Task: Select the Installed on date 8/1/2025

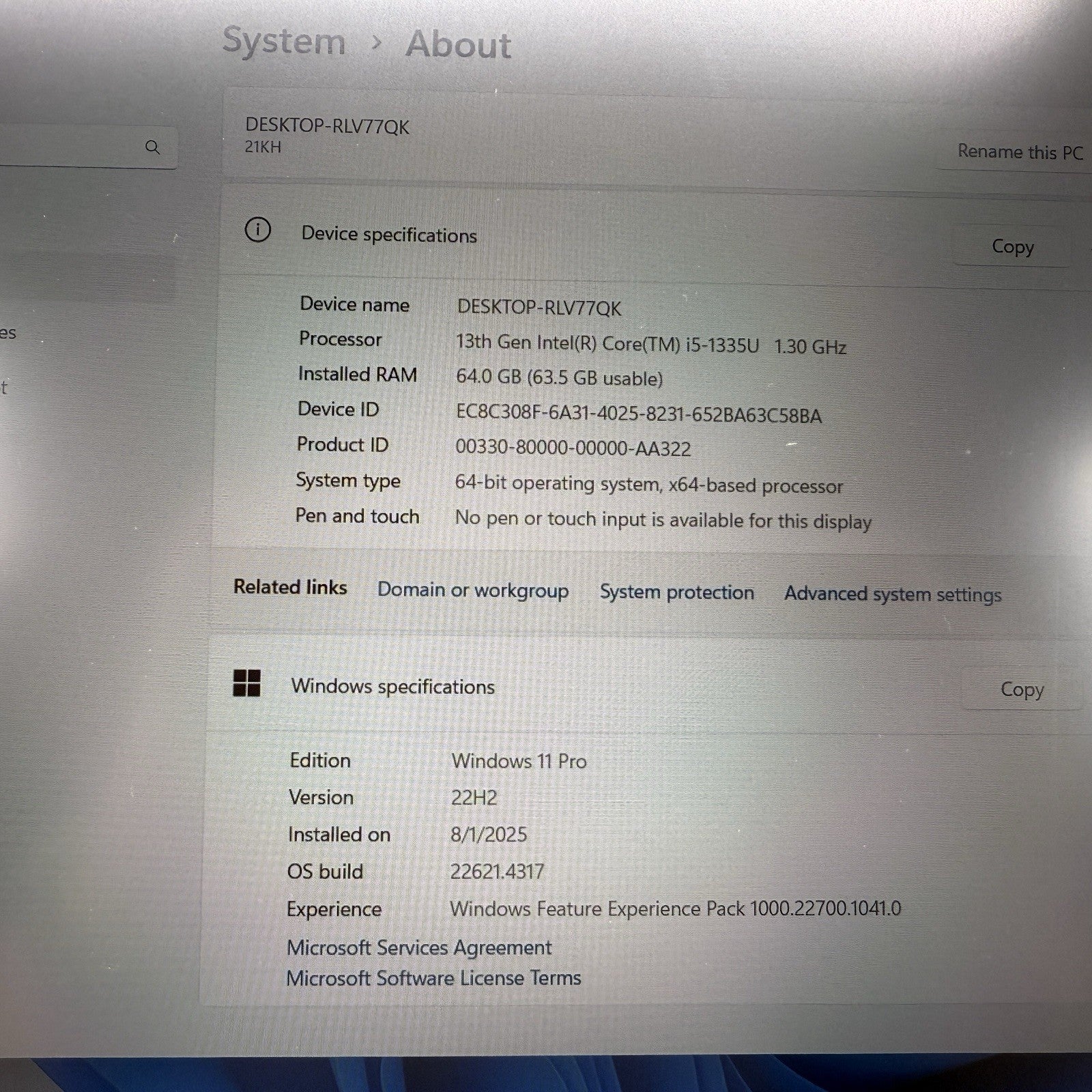Action: coord(489,834)
